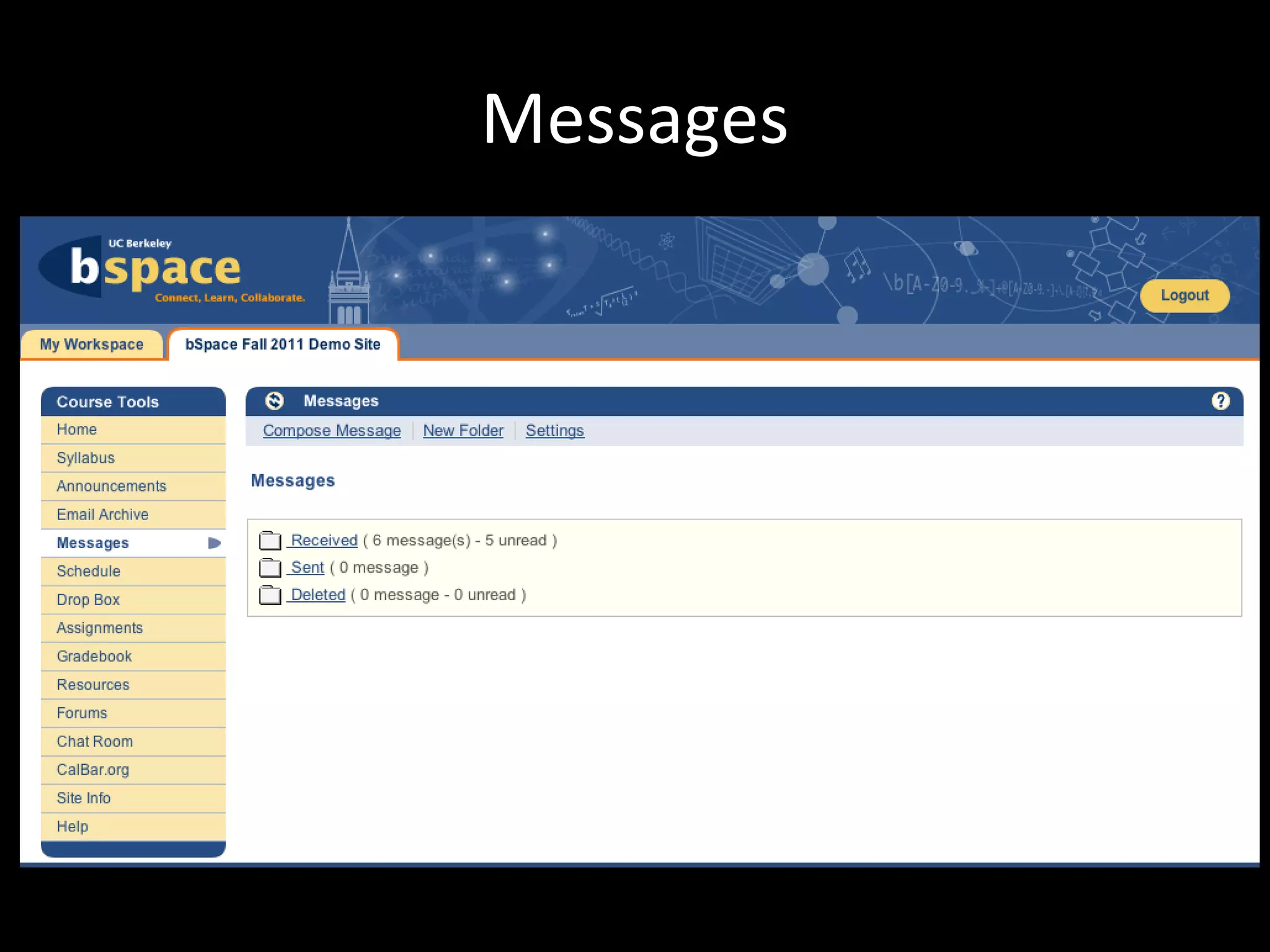Click the New Folder link

(x=463, y=431)
